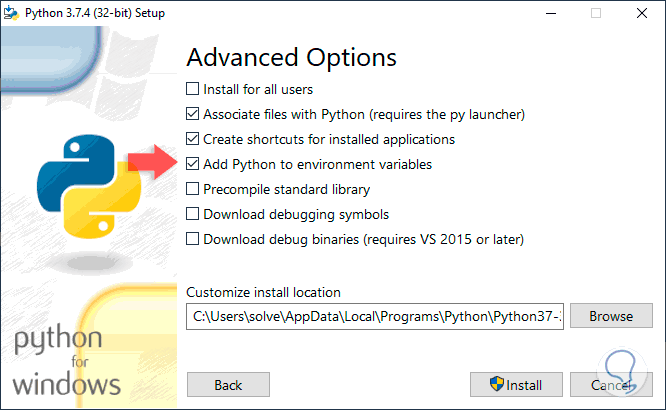The width and height of the screenshot is (666, 410).
Task: Go Back to the previous setup page
Action: click(228, 385)
